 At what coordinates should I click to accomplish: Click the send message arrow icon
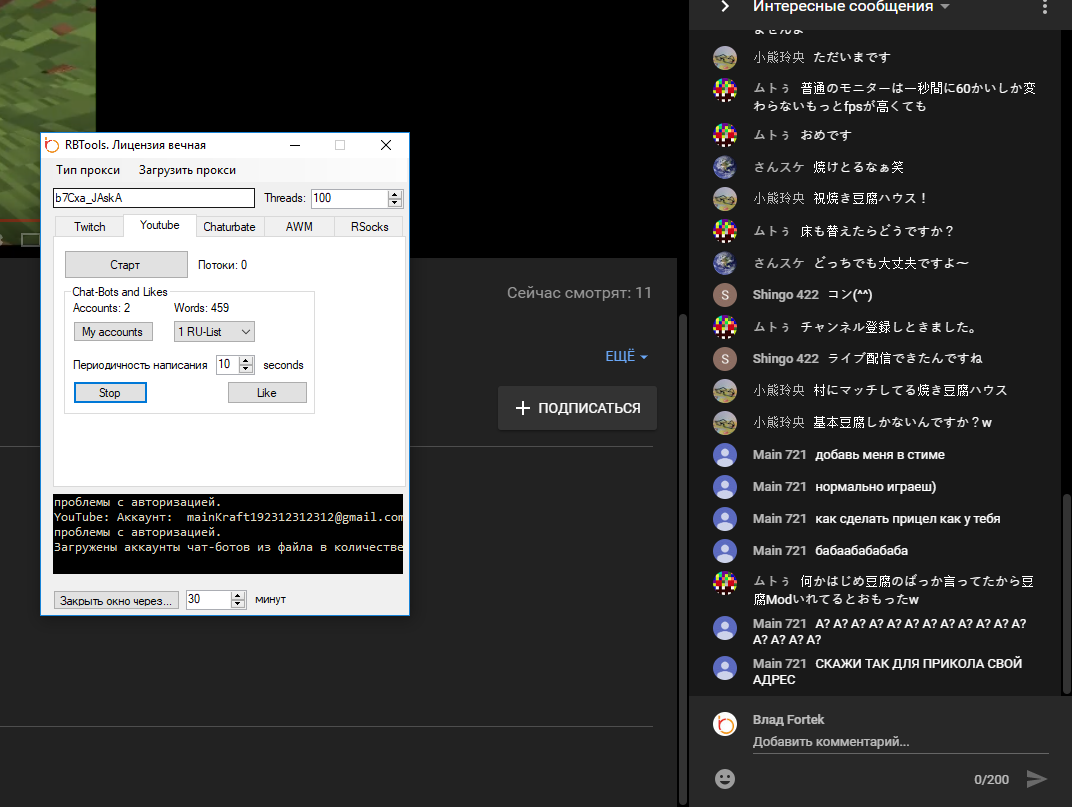click(x=1037, y=778)
